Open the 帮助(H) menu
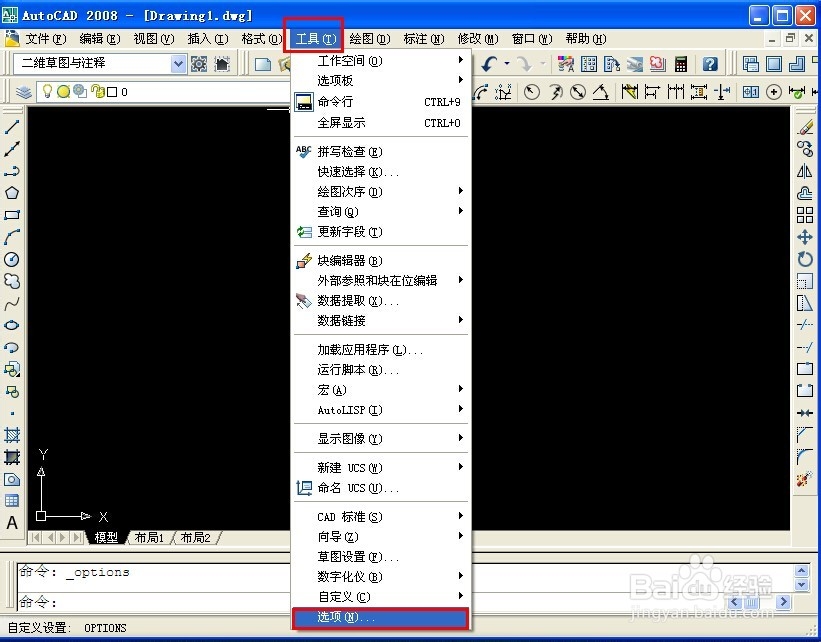 (585, 39)
